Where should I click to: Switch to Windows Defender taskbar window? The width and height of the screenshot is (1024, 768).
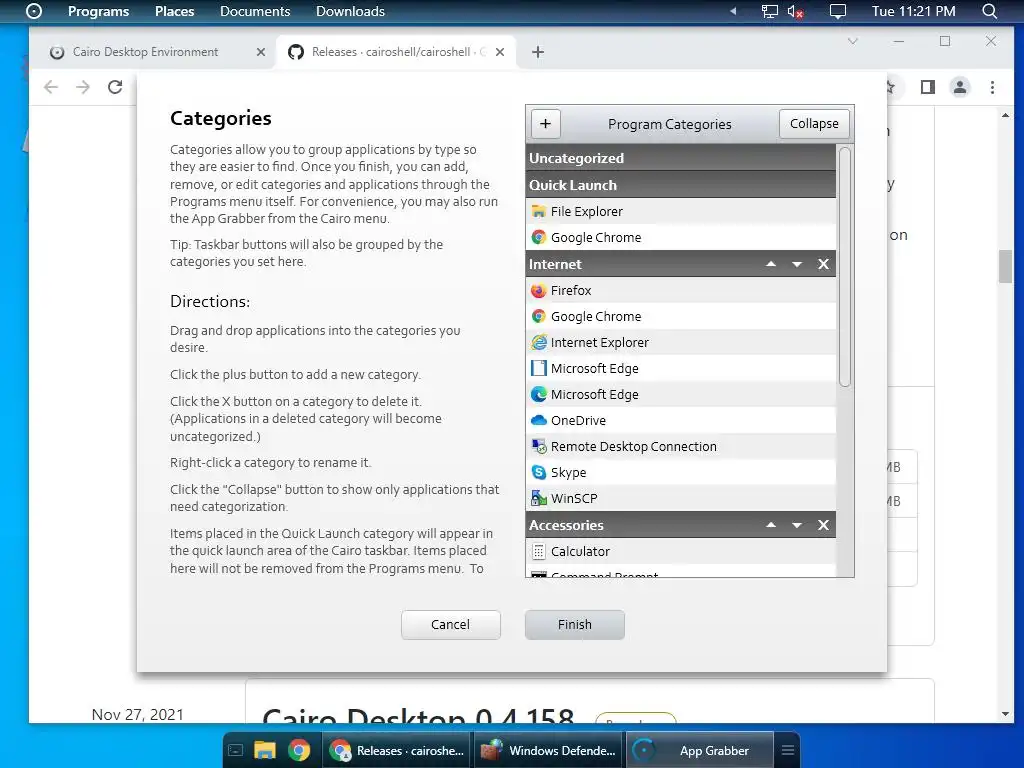[x=549, y=750]
